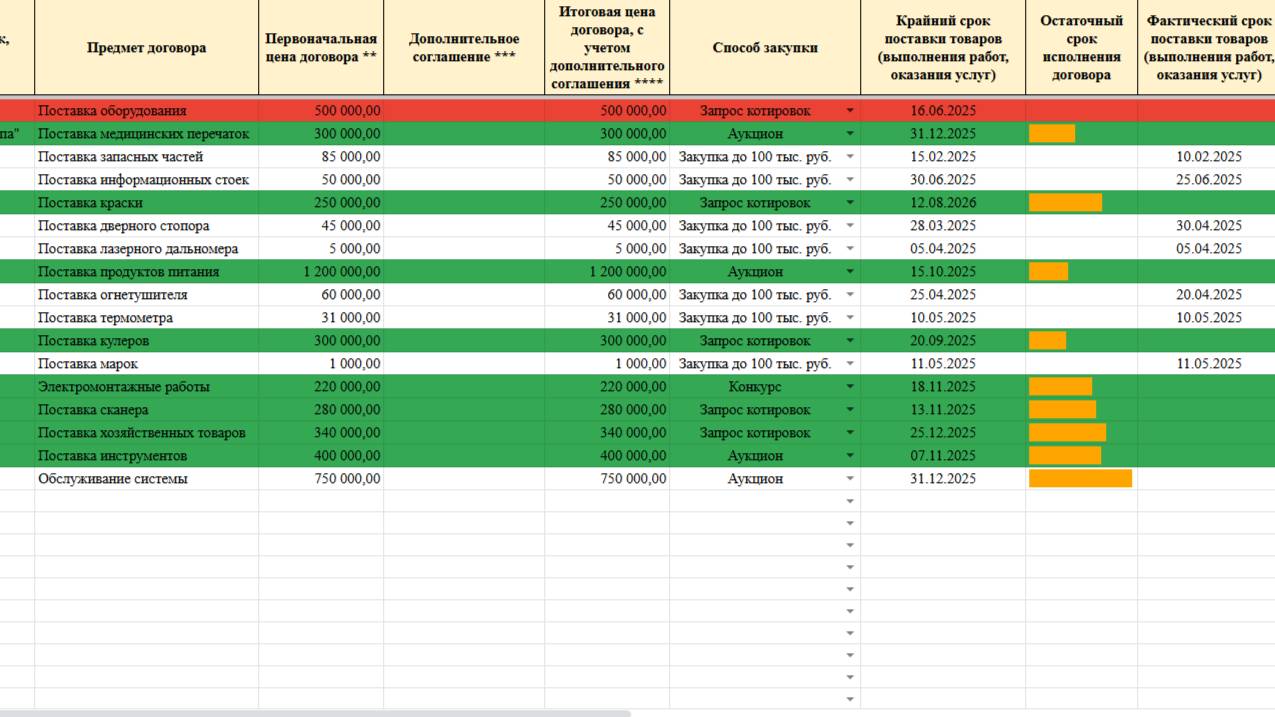Screen dimensions: 1275x717
Task: Open dropdown arrow for Электромонтажные работы row
Action: pyautogui.click(x=850, y=387)
